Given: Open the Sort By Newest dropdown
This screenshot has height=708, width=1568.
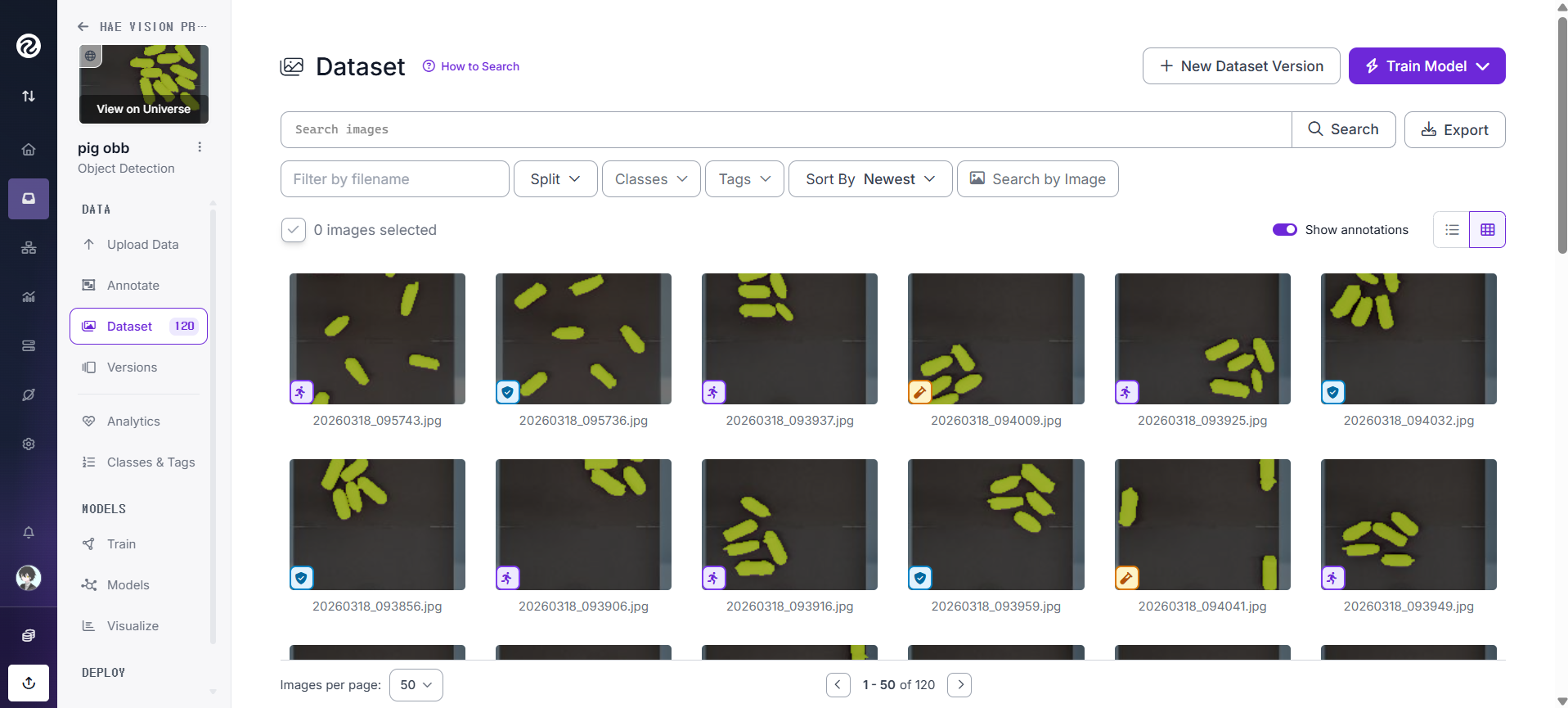Looking at the screenshot, I should 869,179.
